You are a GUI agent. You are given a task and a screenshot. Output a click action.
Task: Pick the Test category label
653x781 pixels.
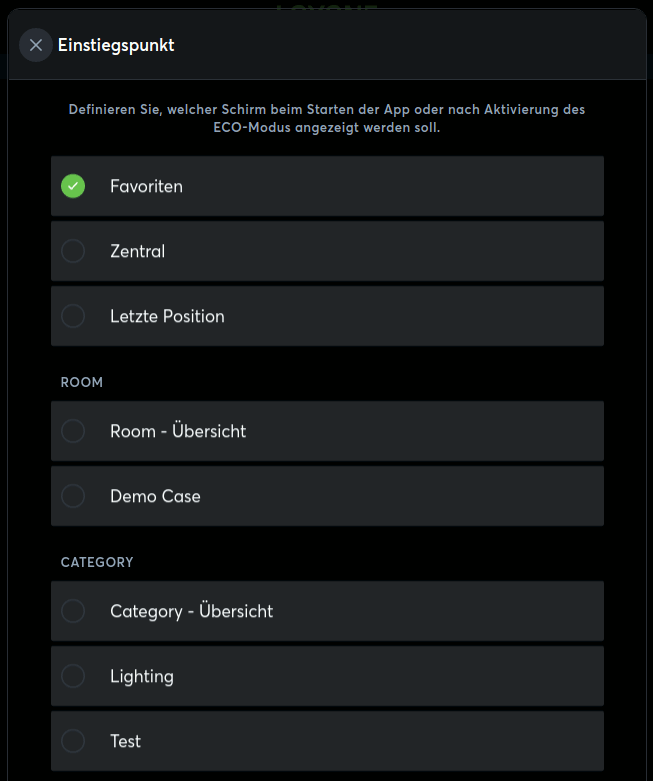(126, 741)
